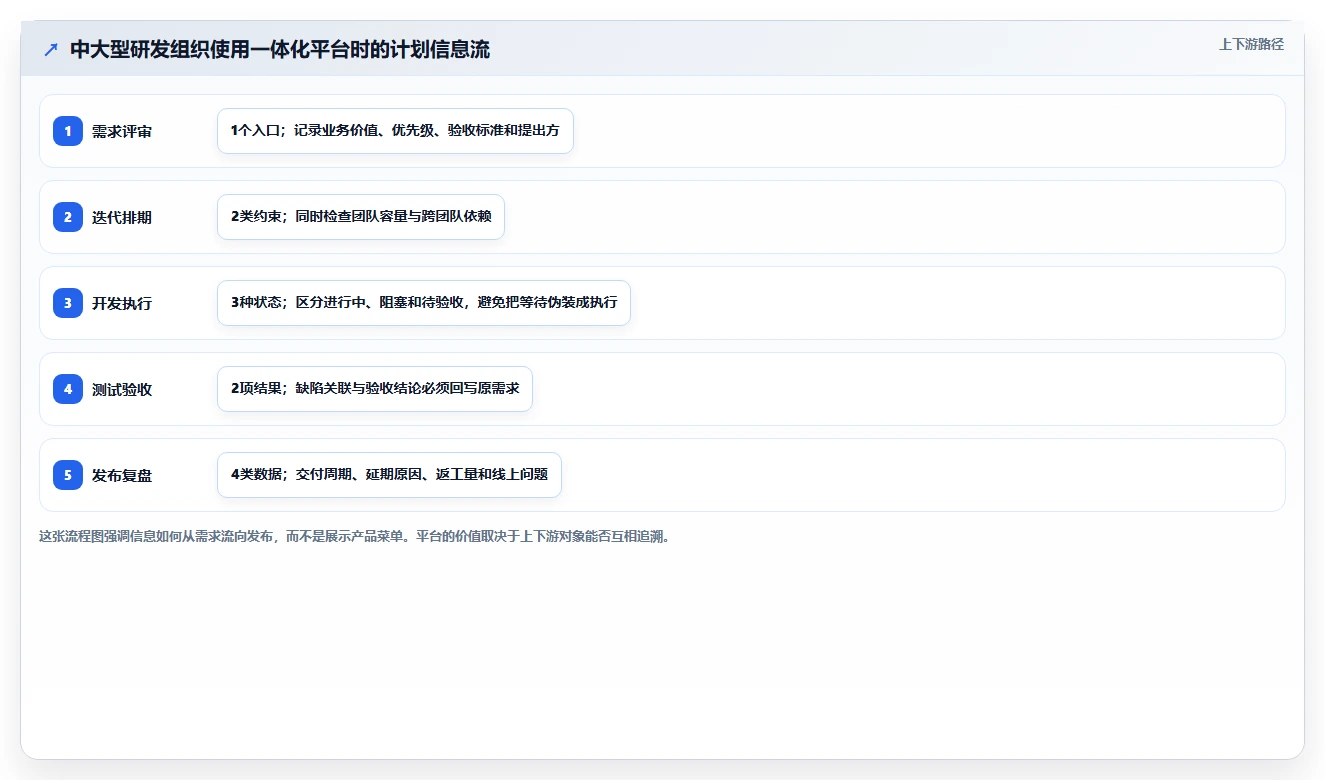
Task: Open the 1个入口 description box
Action: click(x=395, y=131)
